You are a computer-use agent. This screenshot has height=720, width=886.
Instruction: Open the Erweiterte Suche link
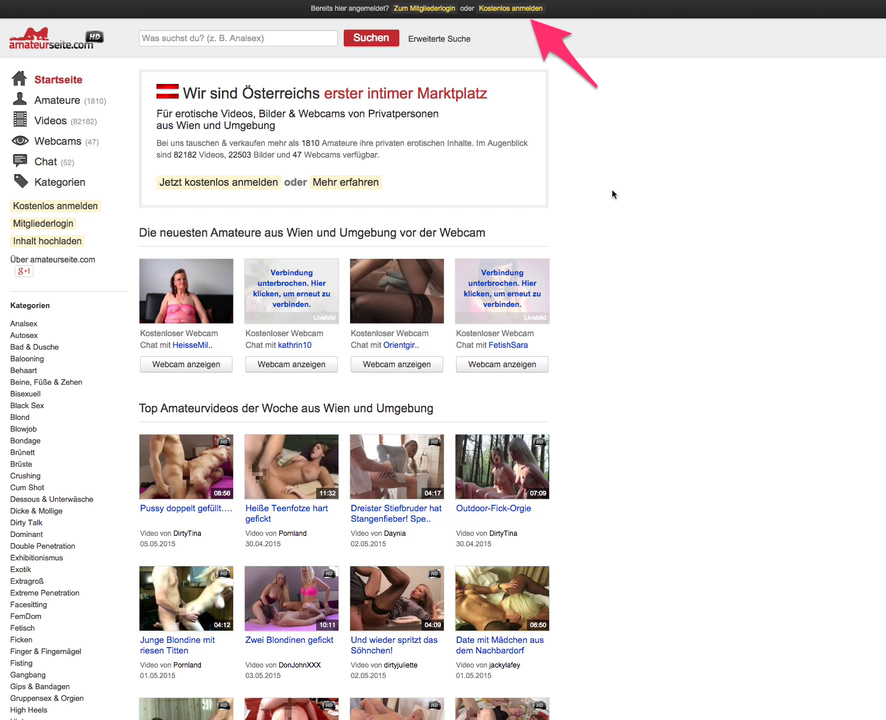[x=439, y=39]
